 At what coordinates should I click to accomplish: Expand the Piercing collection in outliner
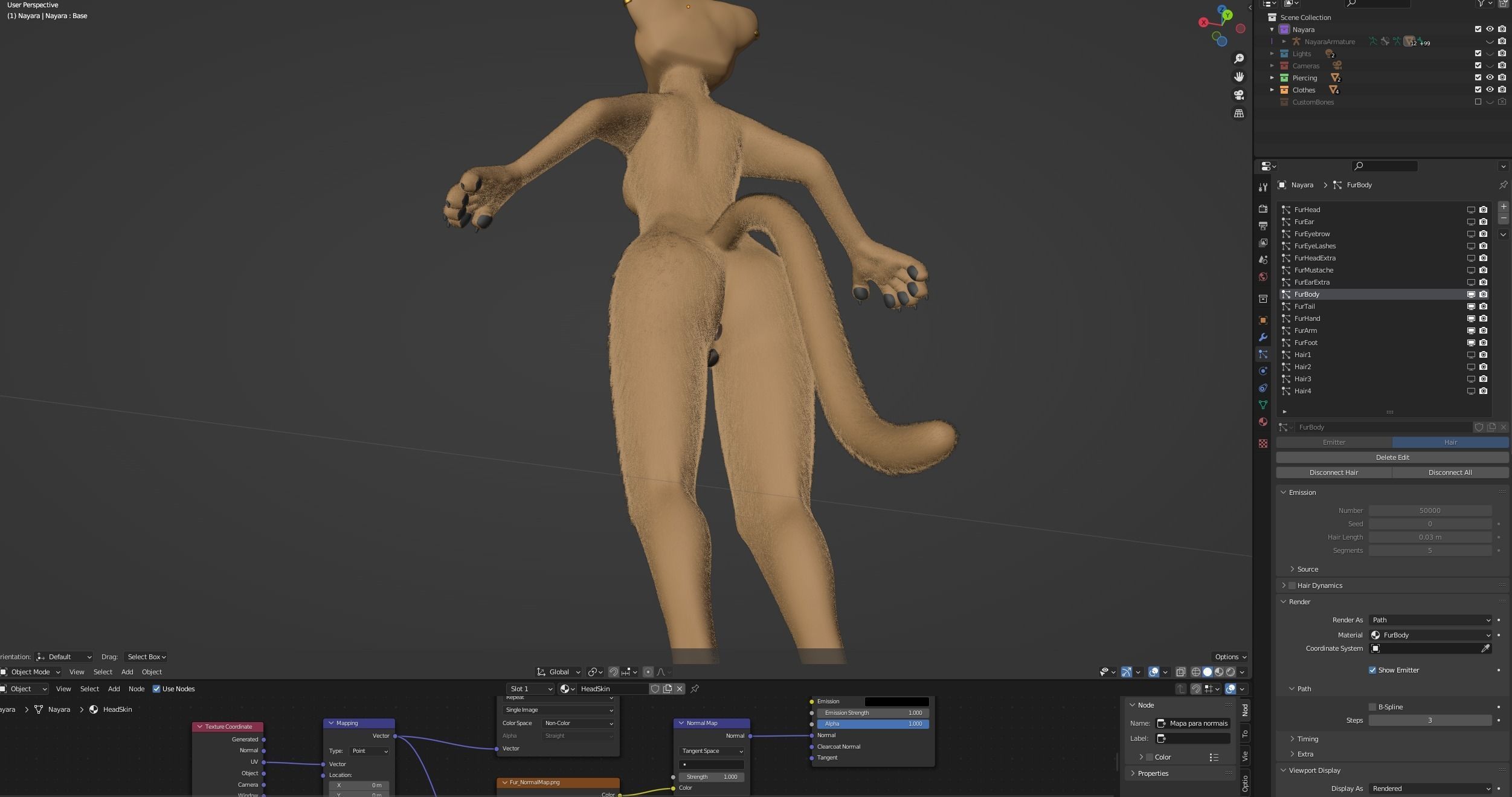[1272, 78]
